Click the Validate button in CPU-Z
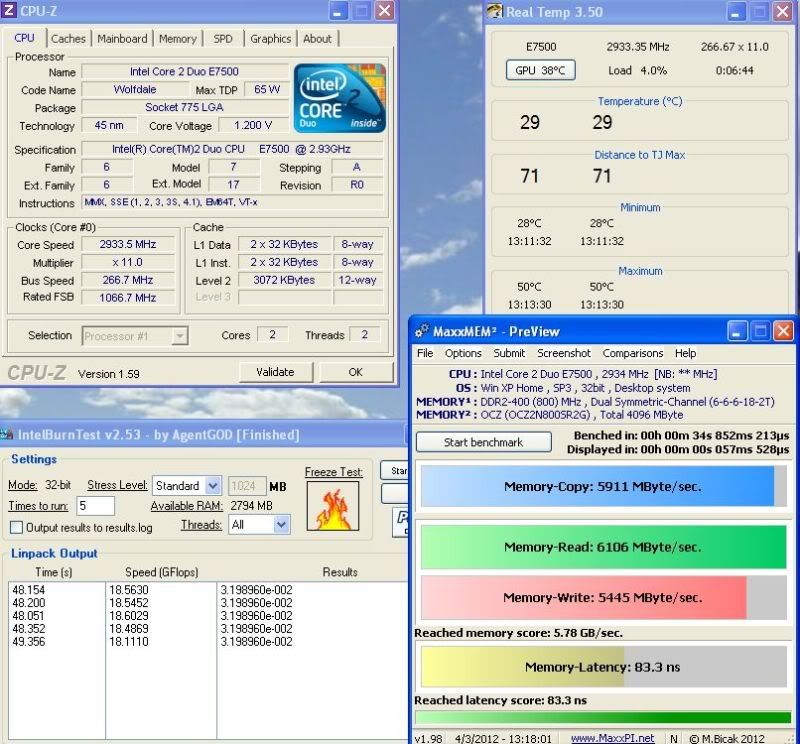This screenshot has width=800, height=744. pyautogui.click(x=276, y=372)
